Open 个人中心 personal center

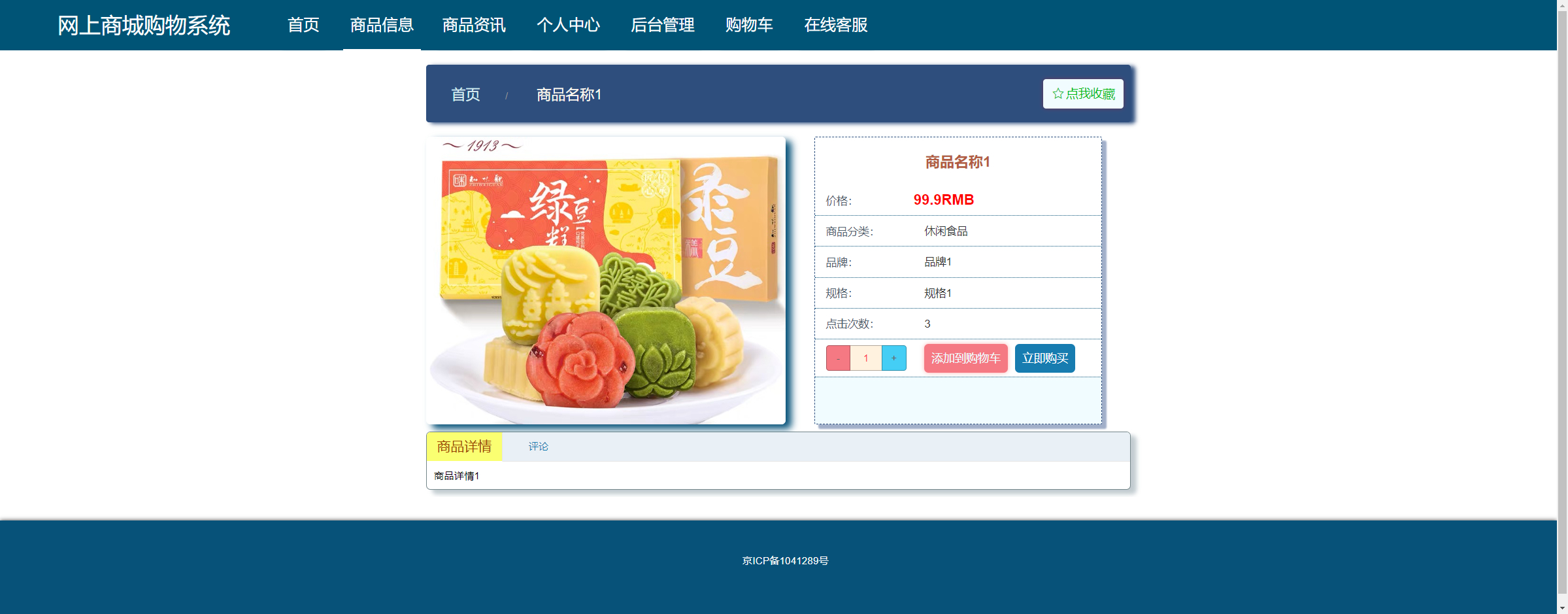click(x=569, y=25)
